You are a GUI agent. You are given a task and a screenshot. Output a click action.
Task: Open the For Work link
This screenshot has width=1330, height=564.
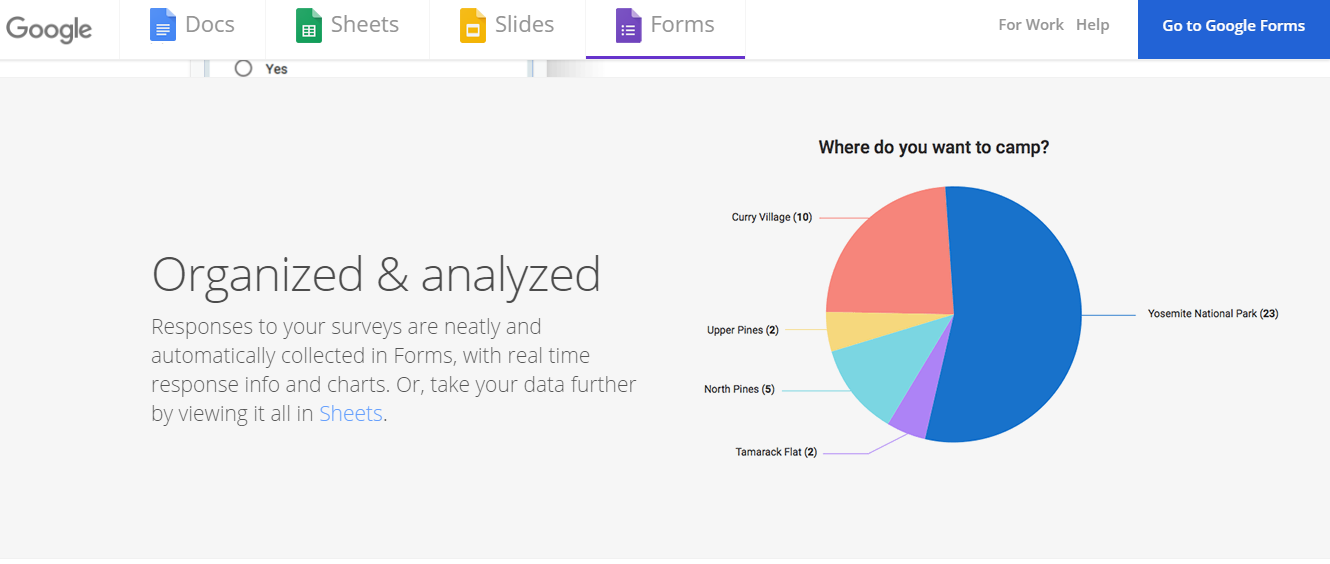pyautogui.click(x=1031, y=25)
